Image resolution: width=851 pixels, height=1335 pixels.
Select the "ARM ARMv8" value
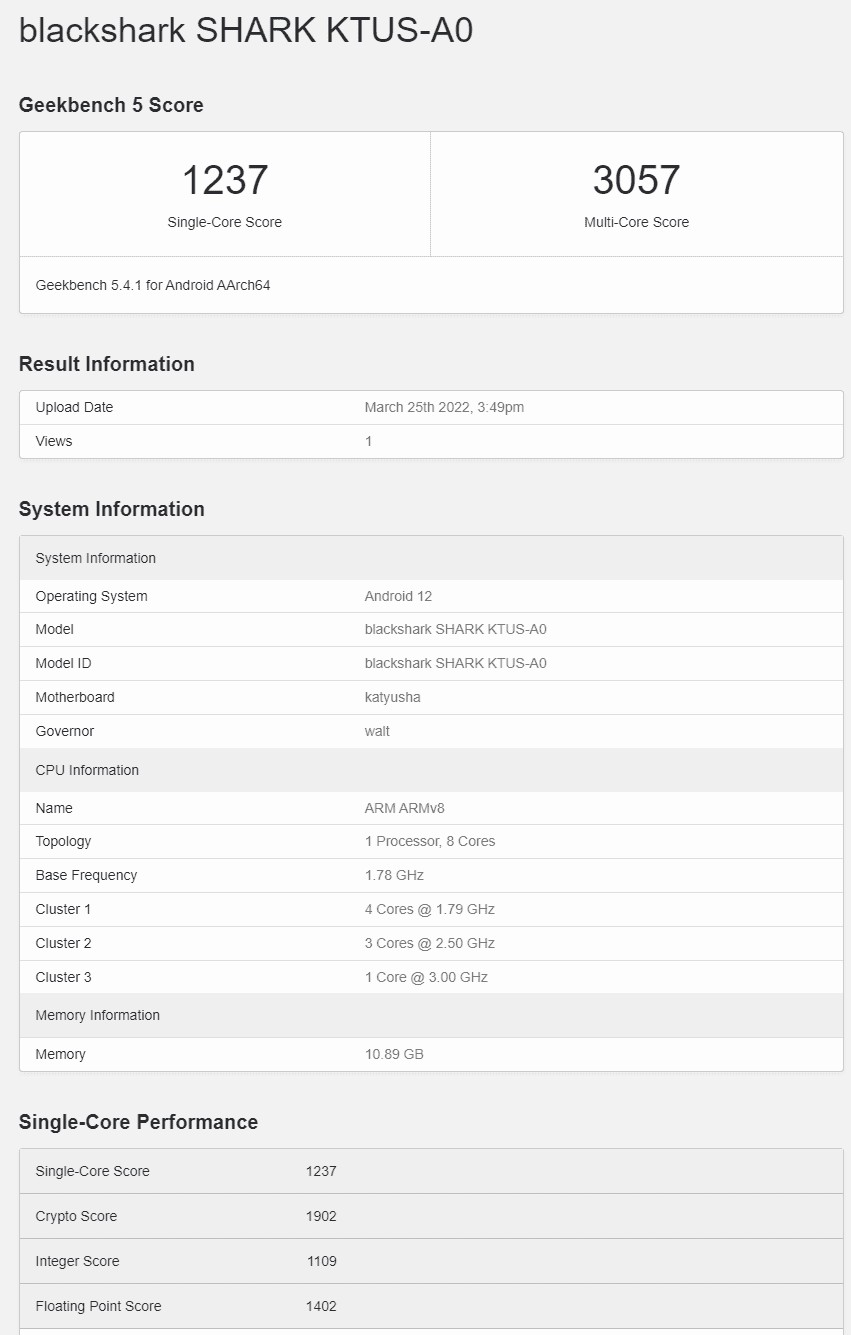(405, 808)
